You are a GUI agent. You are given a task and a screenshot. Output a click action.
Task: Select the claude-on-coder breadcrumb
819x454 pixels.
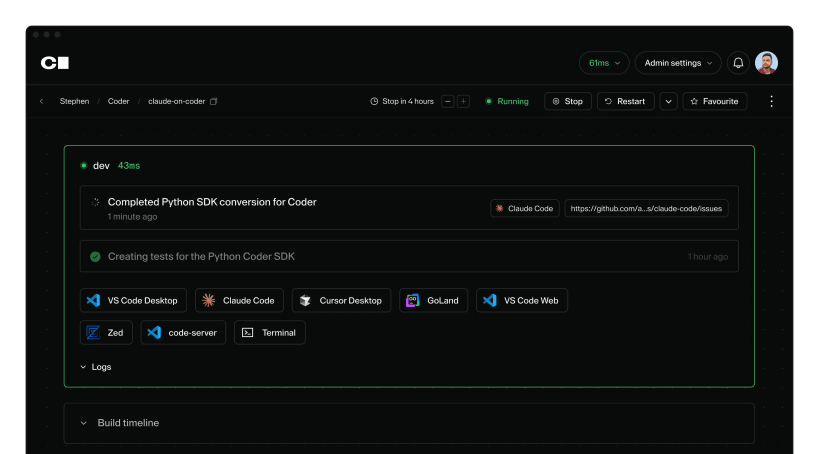[x=177, y=101]
